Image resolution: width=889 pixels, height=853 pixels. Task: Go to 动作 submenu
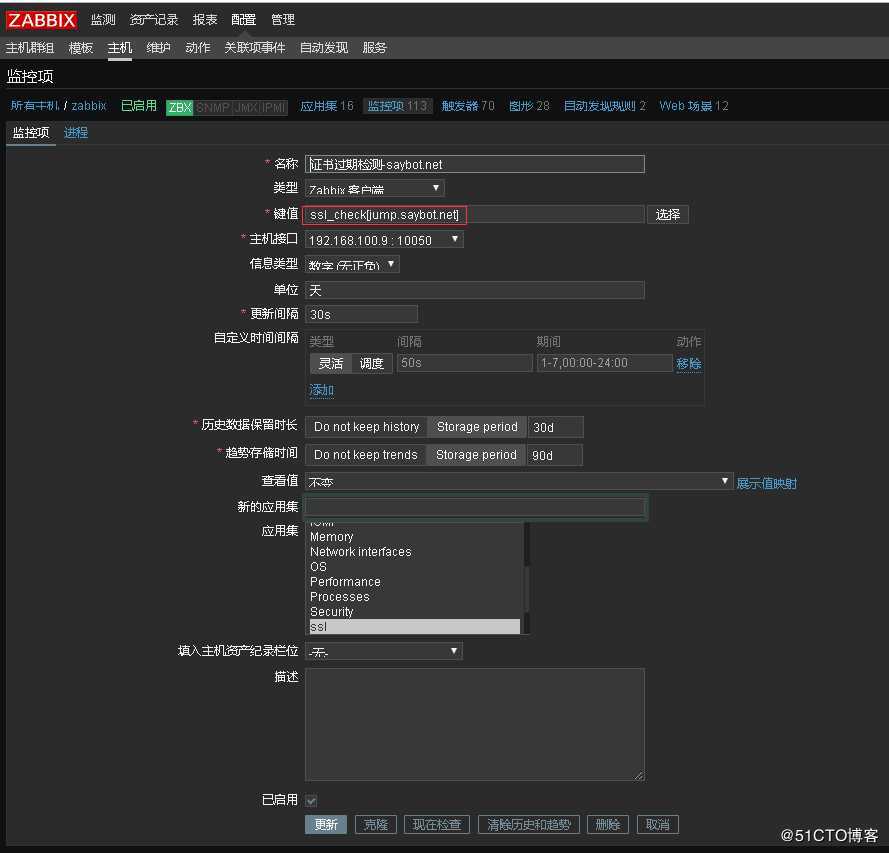[197, 48]
